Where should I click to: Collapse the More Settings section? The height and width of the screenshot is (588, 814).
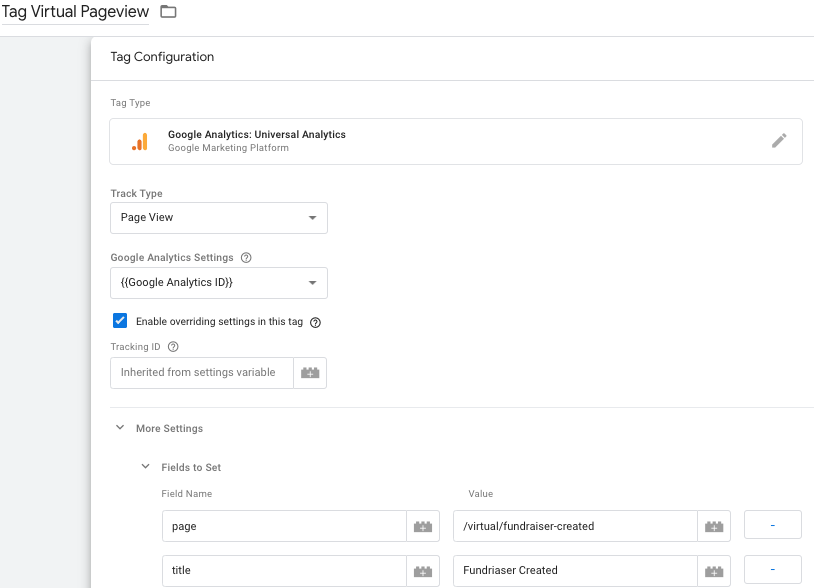pos(120,428)
